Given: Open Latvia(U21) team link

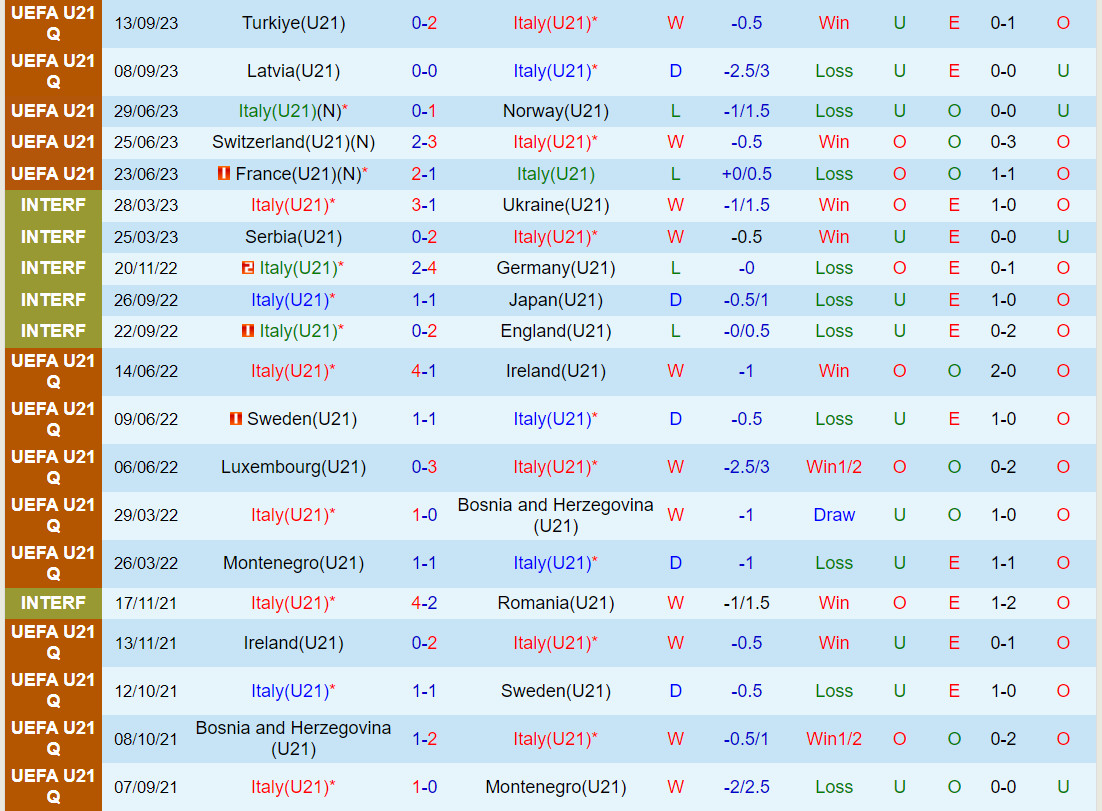Looking at the screenshot, I should pos(294,71).
